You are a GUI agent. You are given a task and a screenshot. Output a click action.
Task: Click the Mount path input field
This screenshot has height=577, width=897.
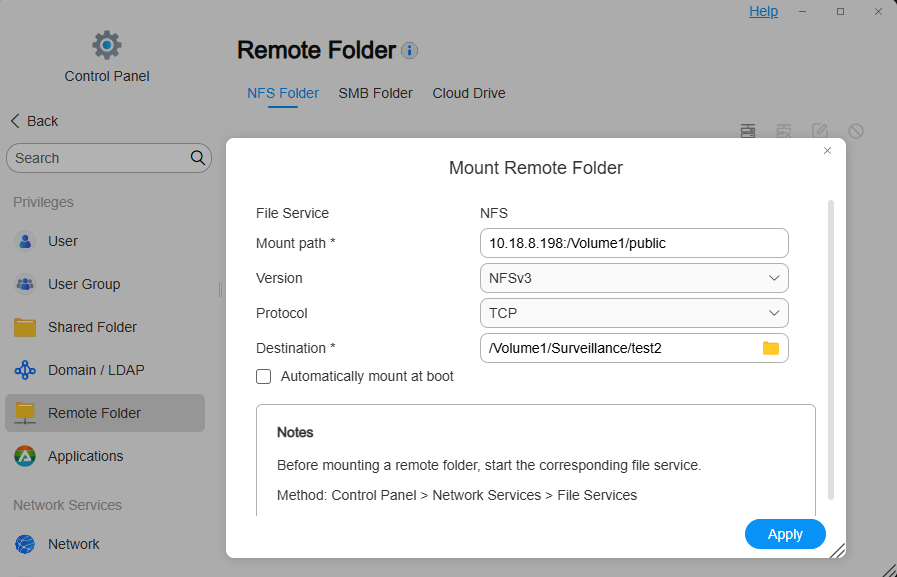click(634, 243)
